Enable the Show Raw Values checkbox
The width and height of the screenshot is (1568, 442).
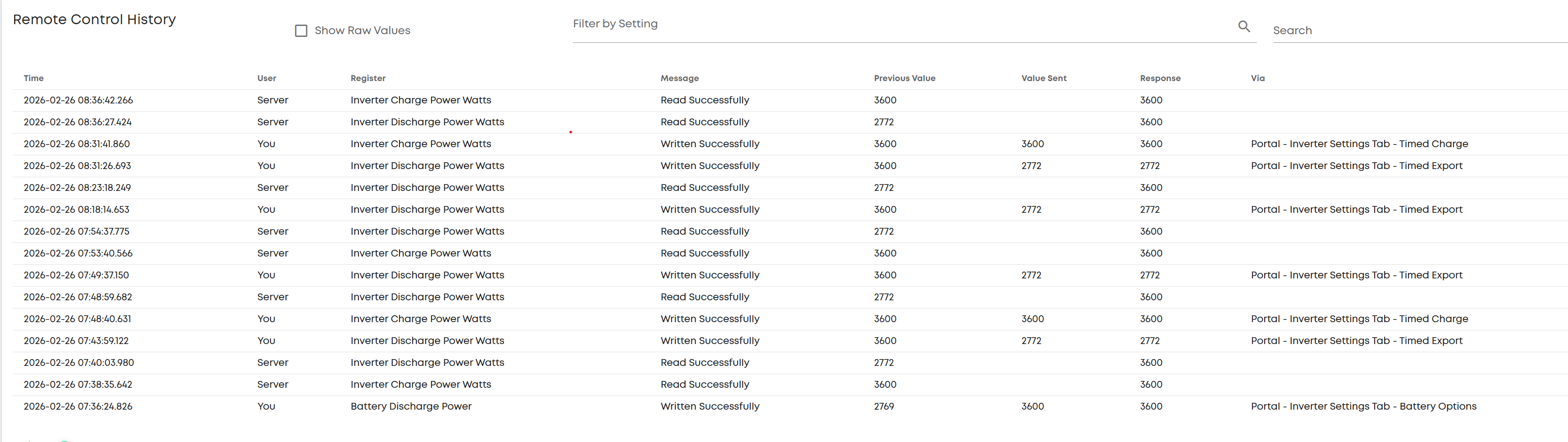[301, 31]
